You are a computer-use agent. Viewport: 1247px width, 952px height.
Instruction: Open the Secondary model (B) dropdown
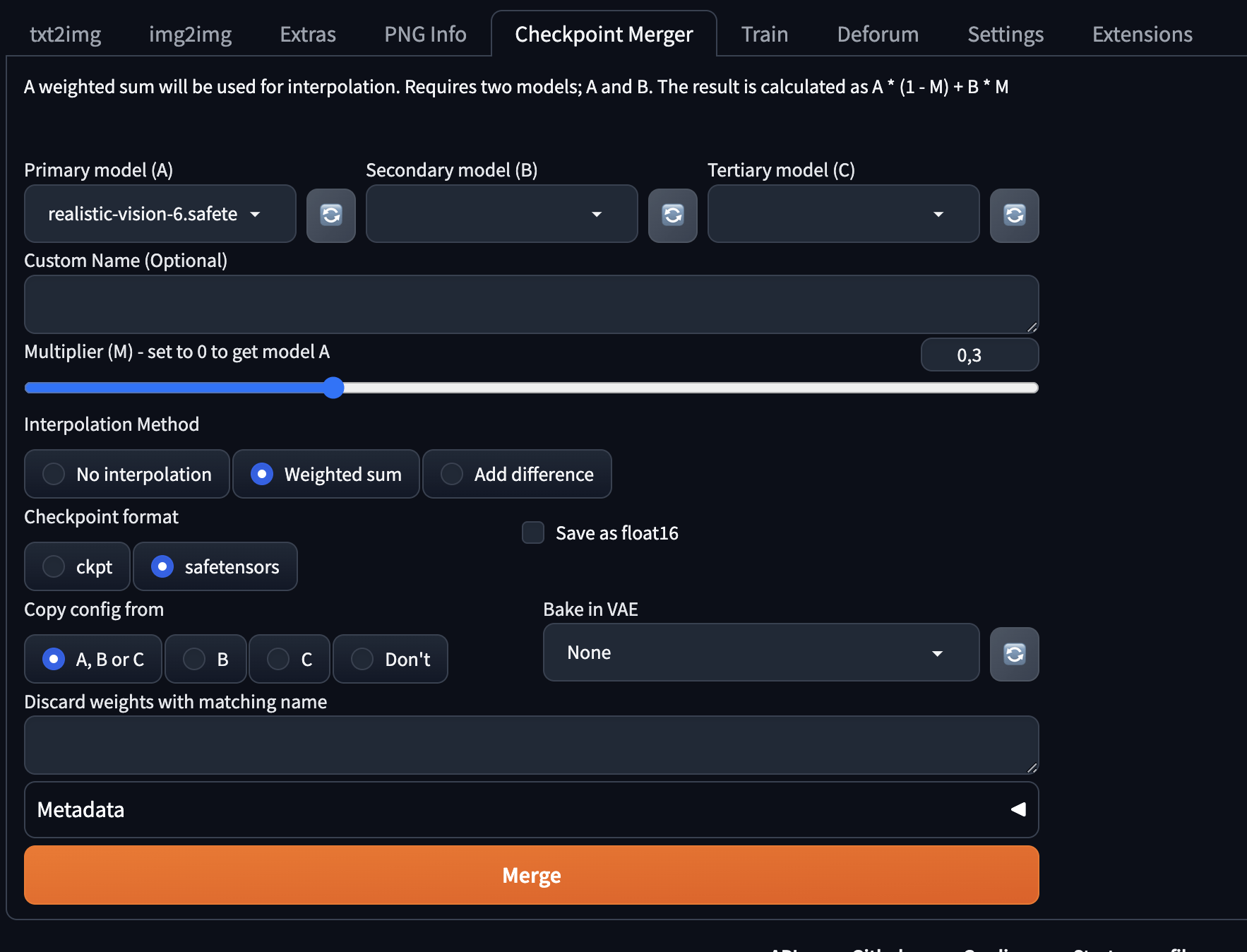(x=501, y=214)
